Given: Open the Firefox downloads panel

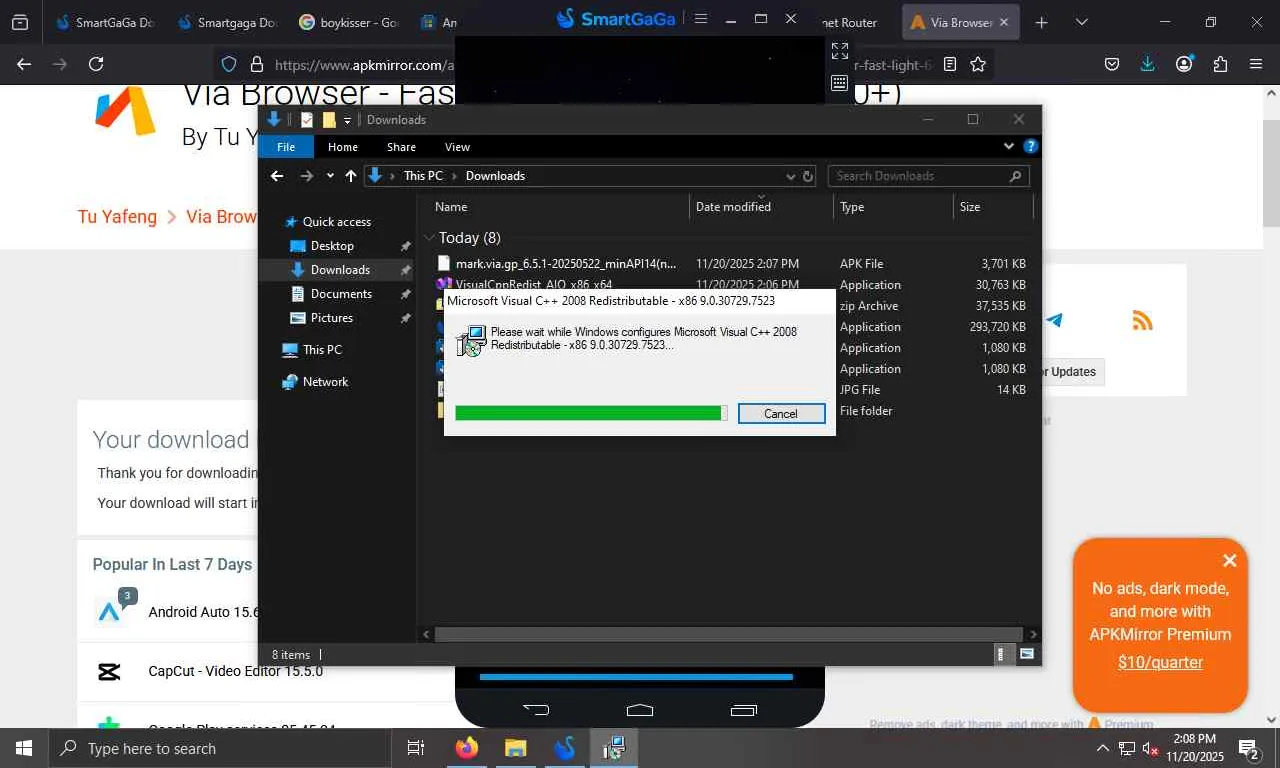Looking at the screenshot, I should click(1148, 64).
